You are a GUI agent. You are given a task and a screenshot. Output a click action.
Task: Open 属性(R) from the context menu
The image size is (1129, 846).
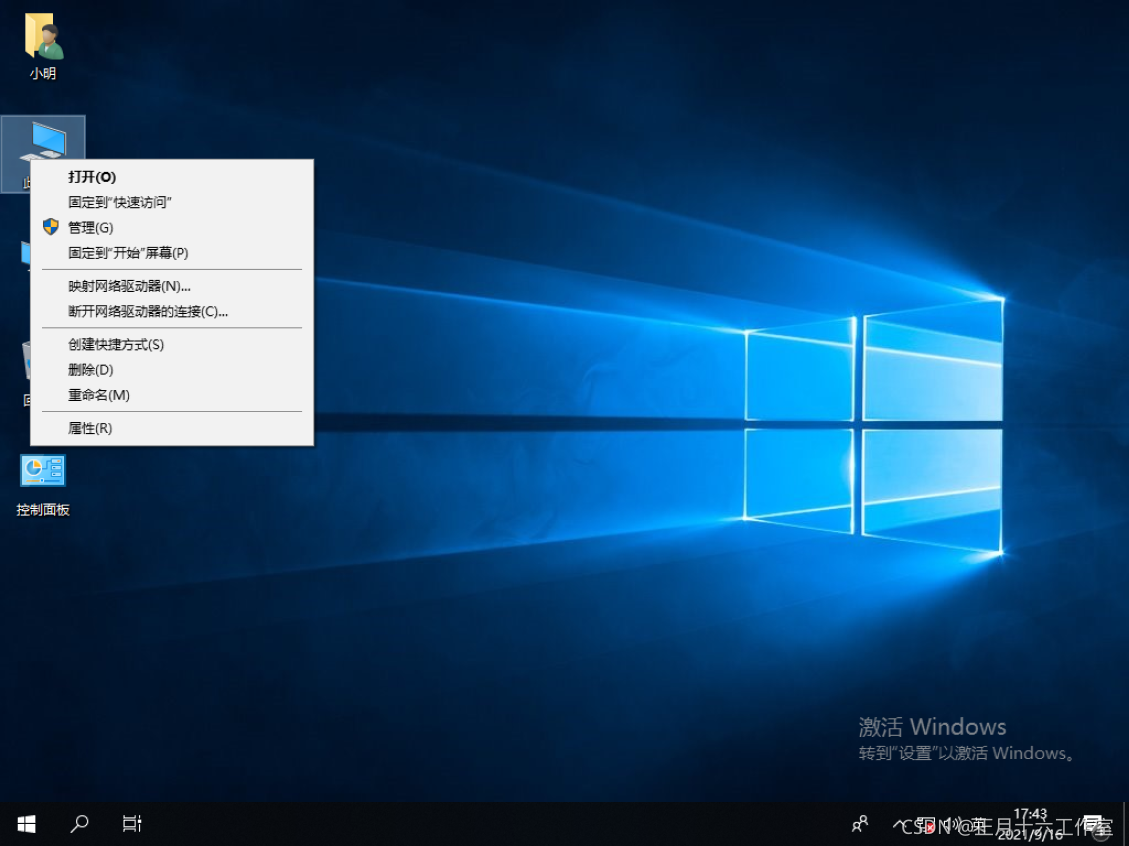coord(171,428)
